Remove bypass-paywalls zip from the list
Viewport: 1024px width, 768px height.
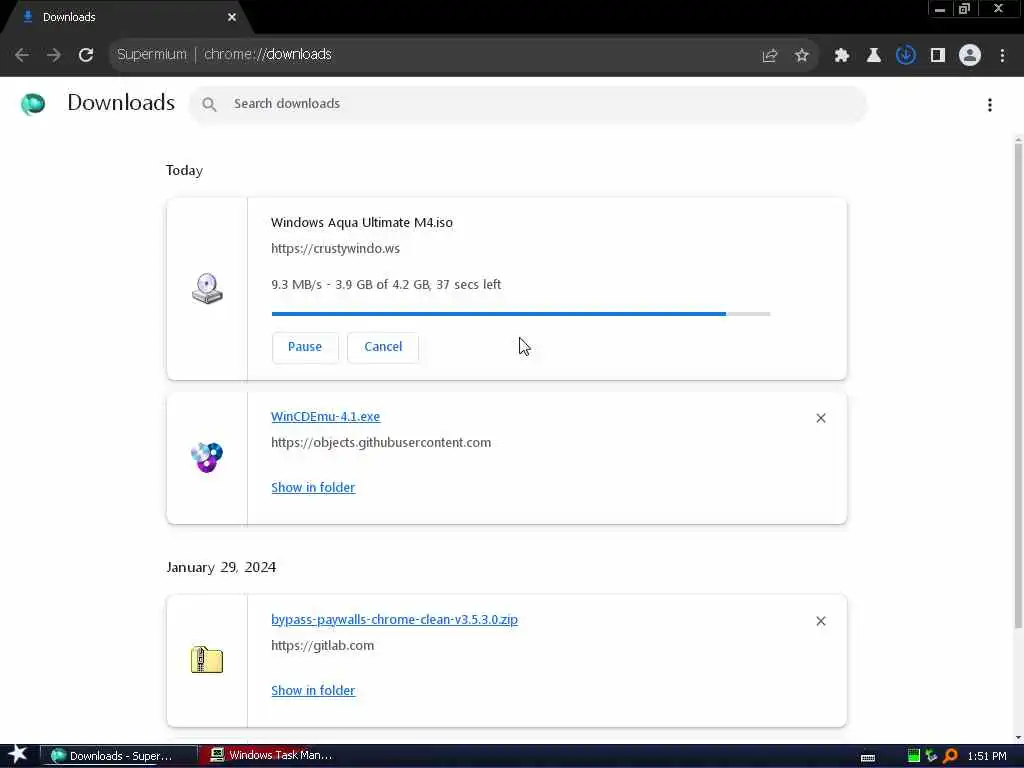(x=821, y=621)
